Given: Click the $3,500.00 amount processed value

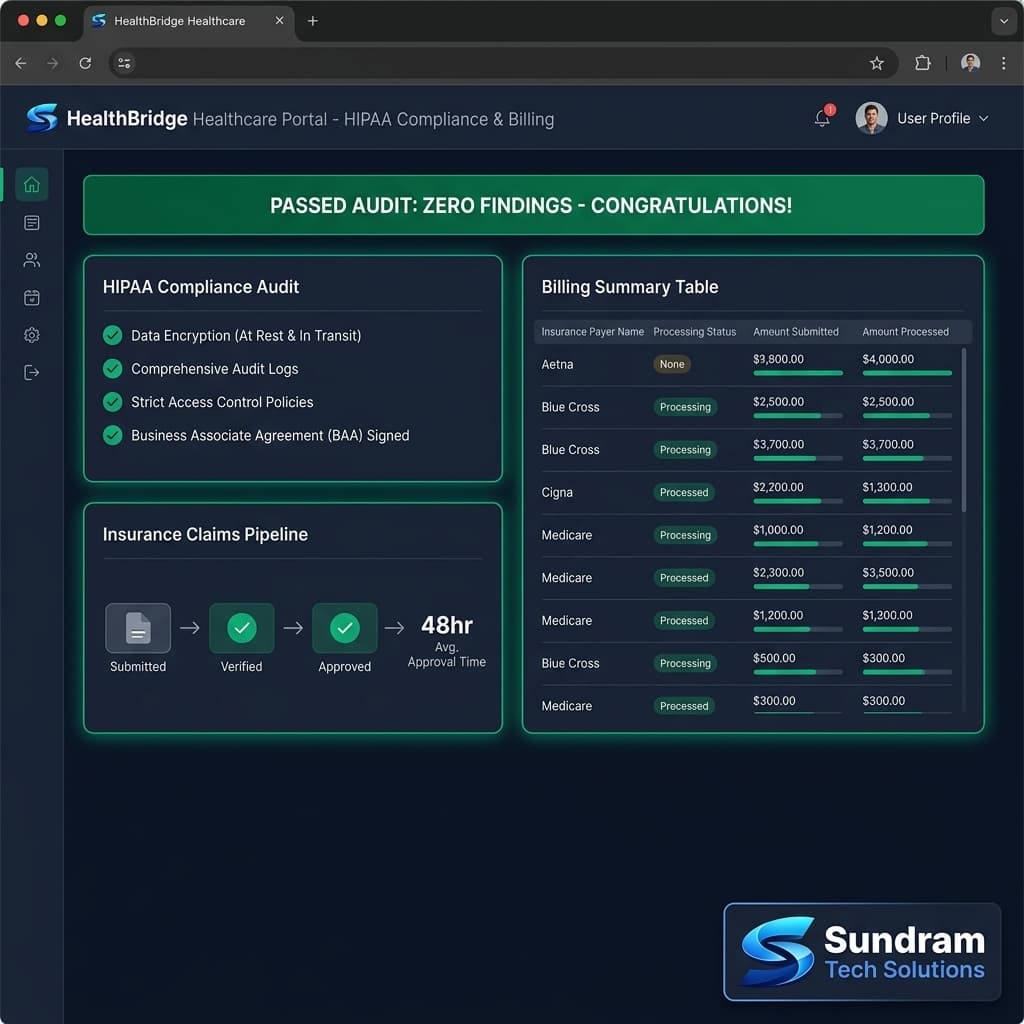Looking at the screenshot, I should pyautogui.click(x=887, y=573).
